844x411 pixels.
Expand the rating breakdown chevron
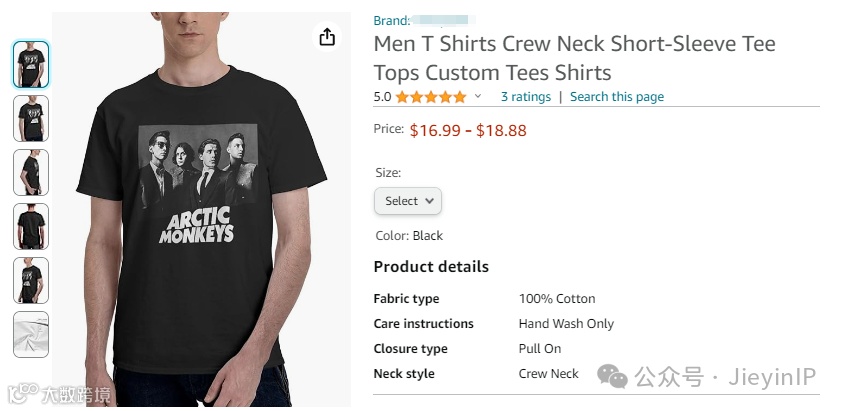[x=478, y=97]
